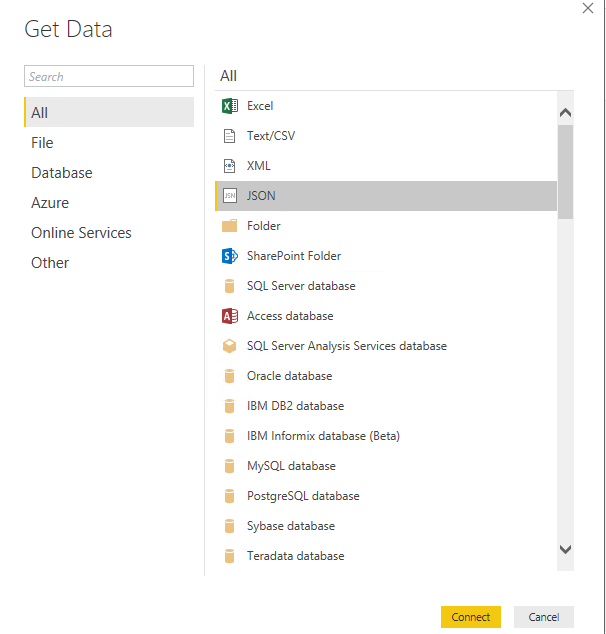The width and height of the screenshot is (606, 634).
Task: Click the red Access database icon
Action: click(x=229, y=316)
